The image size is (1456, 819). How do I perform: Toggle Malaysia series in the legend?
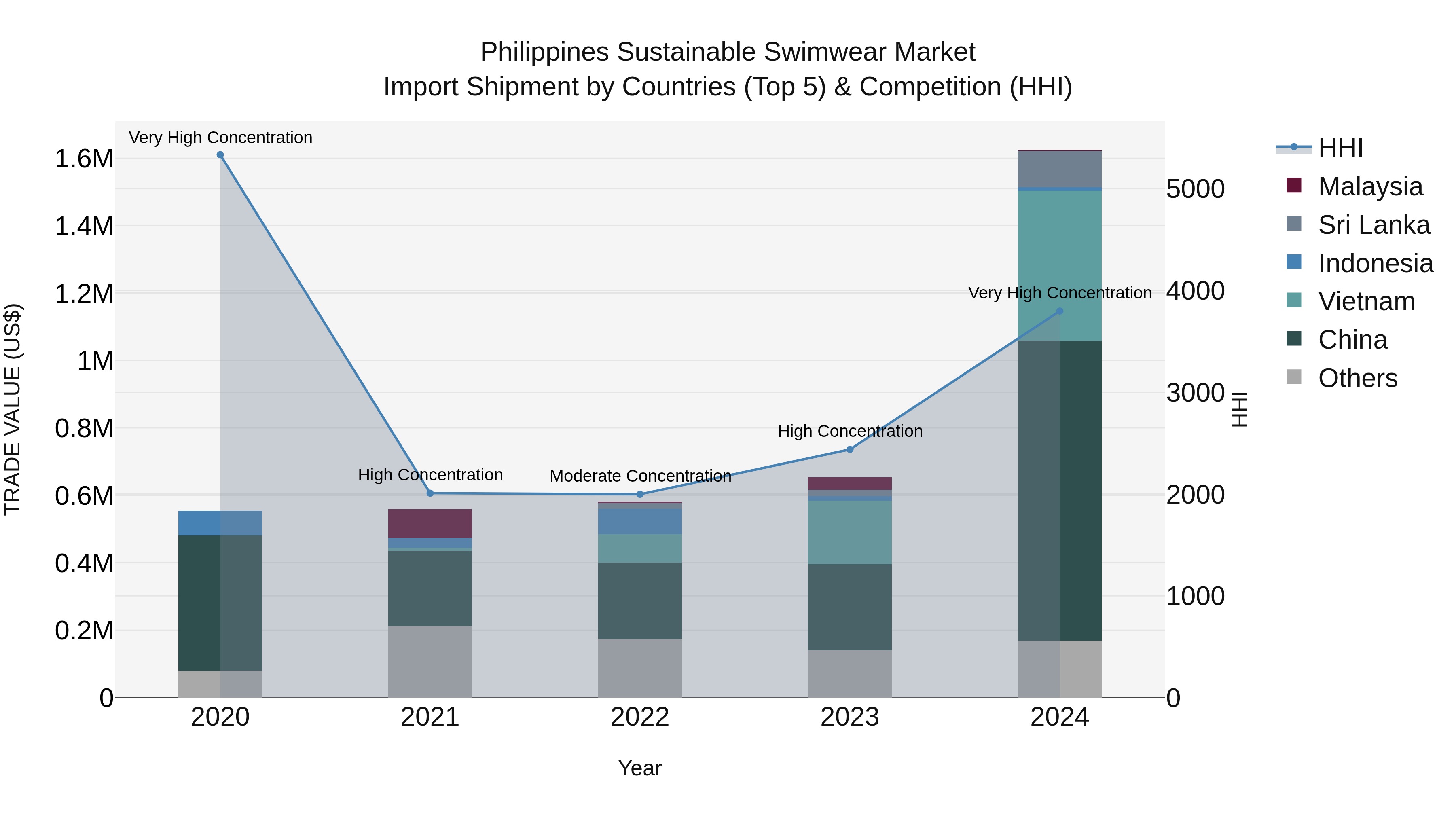click(1354, 186)
